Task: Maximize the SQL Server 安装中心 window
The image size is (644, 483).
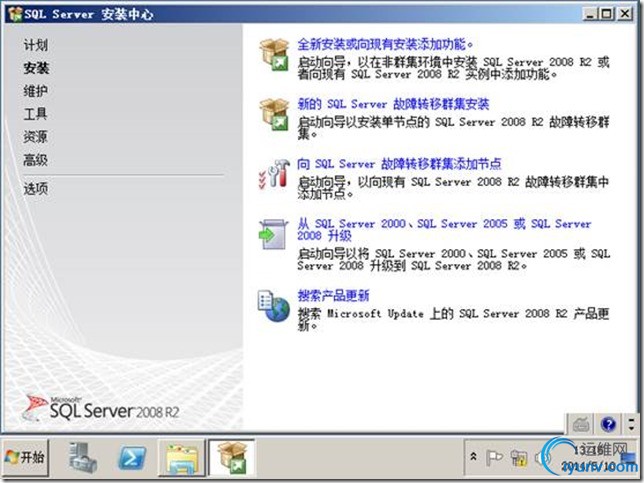Action: [x=606, y=14]
